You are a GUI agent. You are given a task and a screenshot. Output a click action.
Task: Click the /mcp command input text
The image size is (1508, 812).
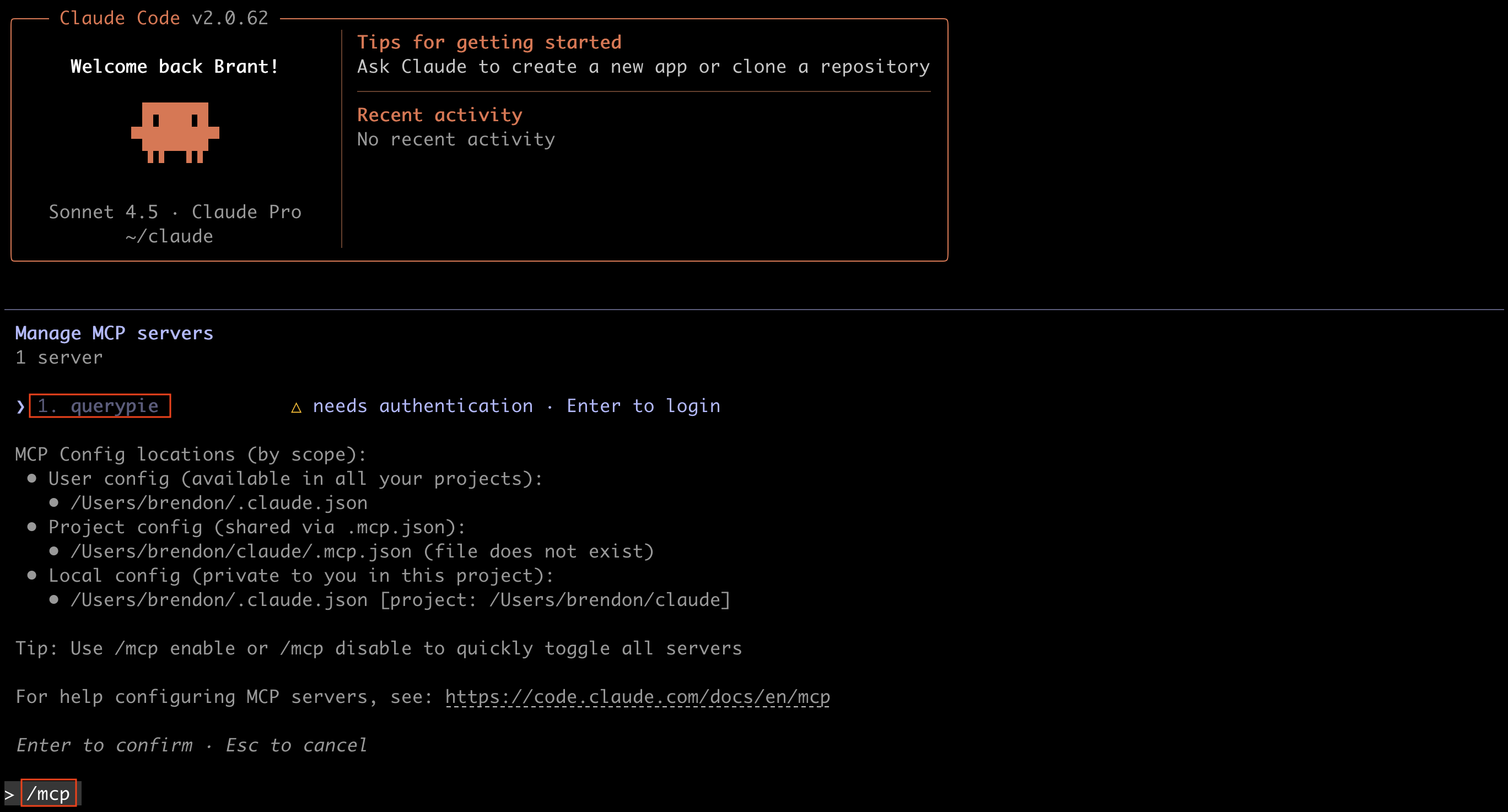49,793
